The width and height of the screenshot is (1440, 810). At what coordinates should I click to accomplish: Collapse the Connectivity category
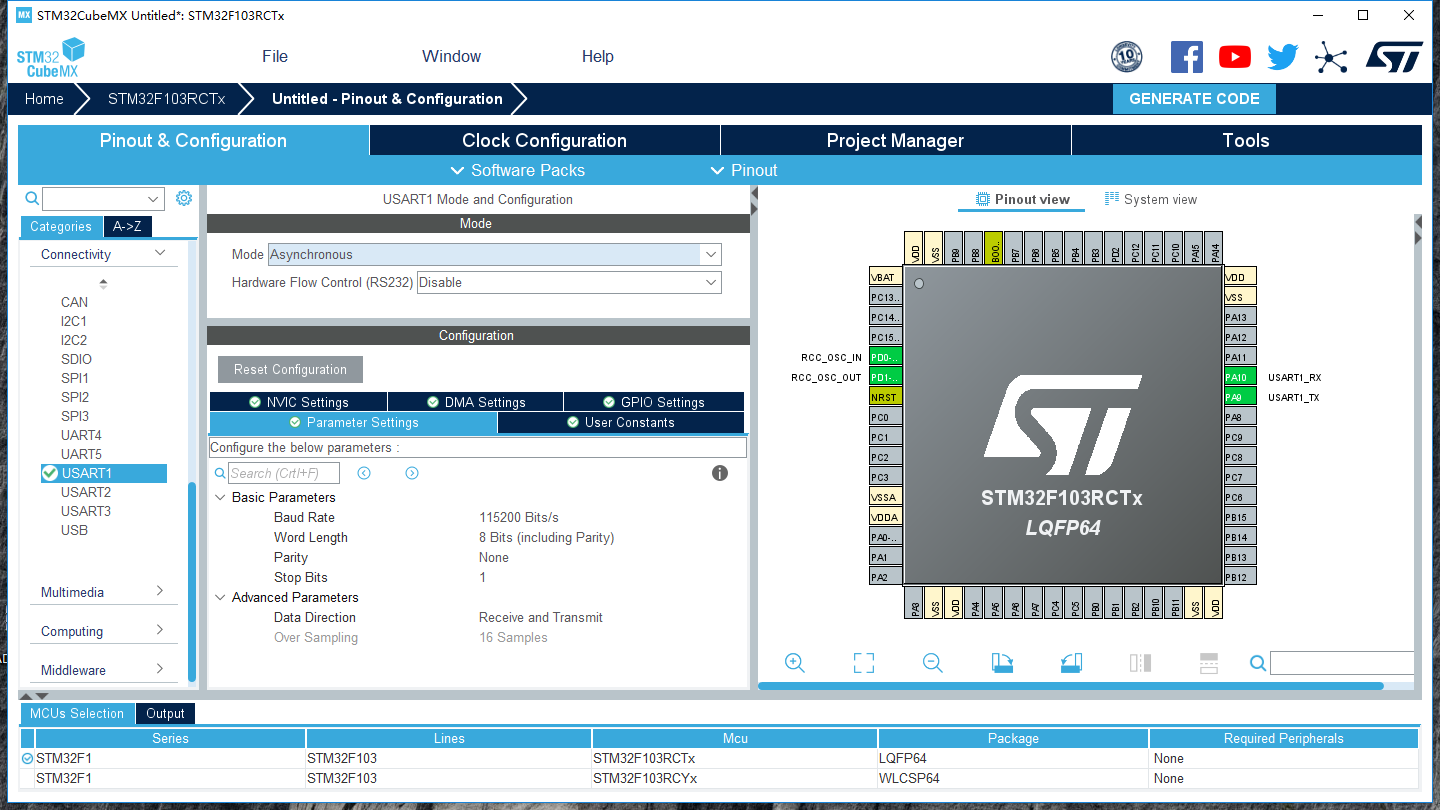pyautogui.click(x=160, y=254)
